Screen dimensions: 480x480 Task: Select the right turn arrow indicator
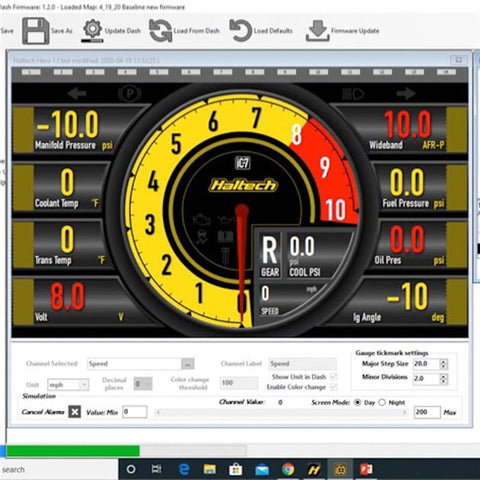(405, 94)
